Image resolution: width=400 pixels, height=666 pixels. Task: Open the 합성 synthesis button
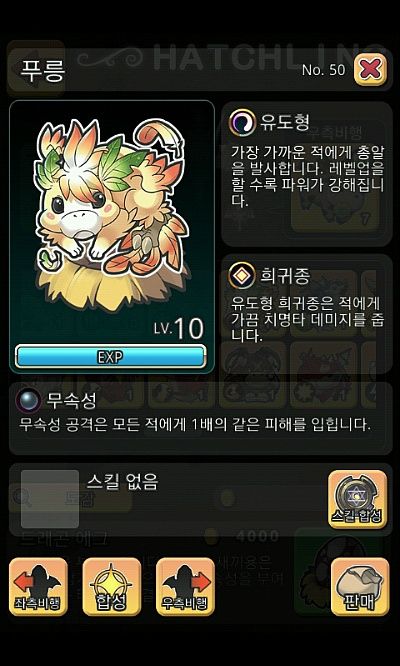[x=112, y=587]
